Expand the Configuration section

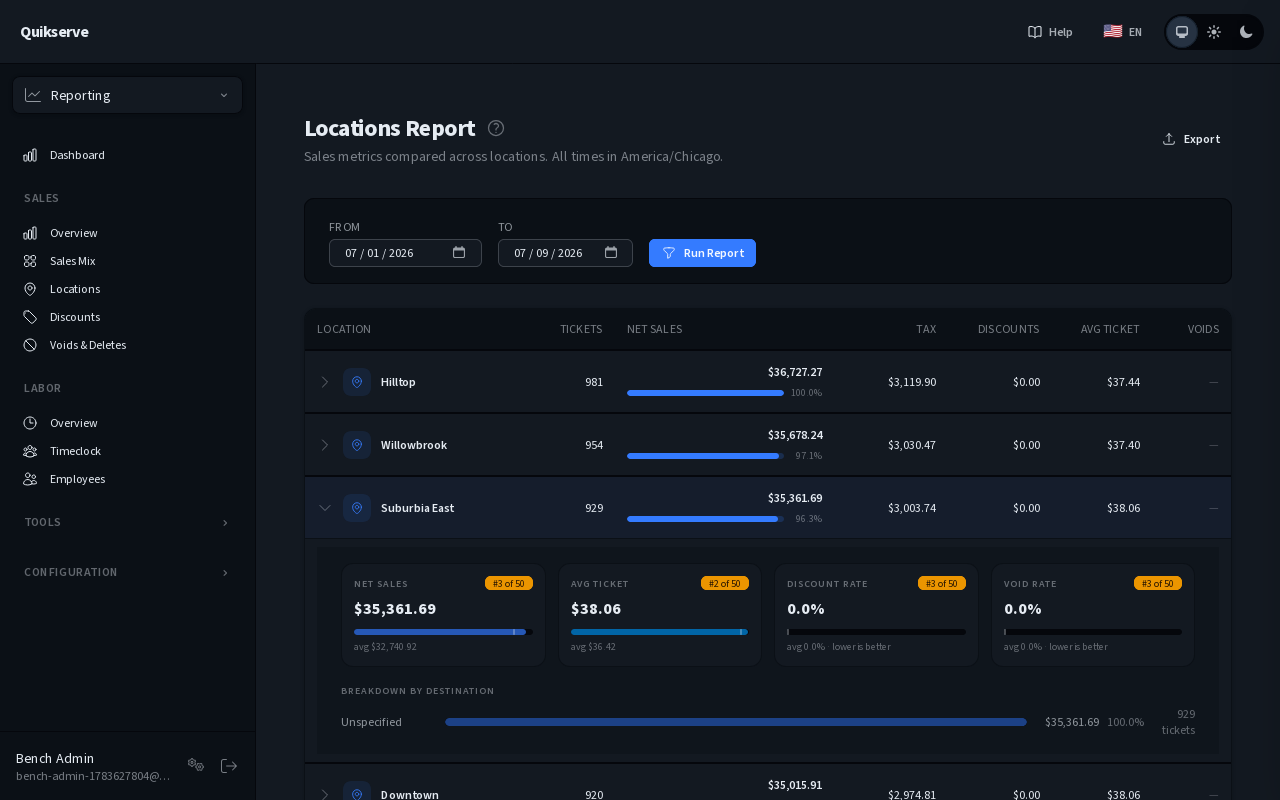[128, 572]
